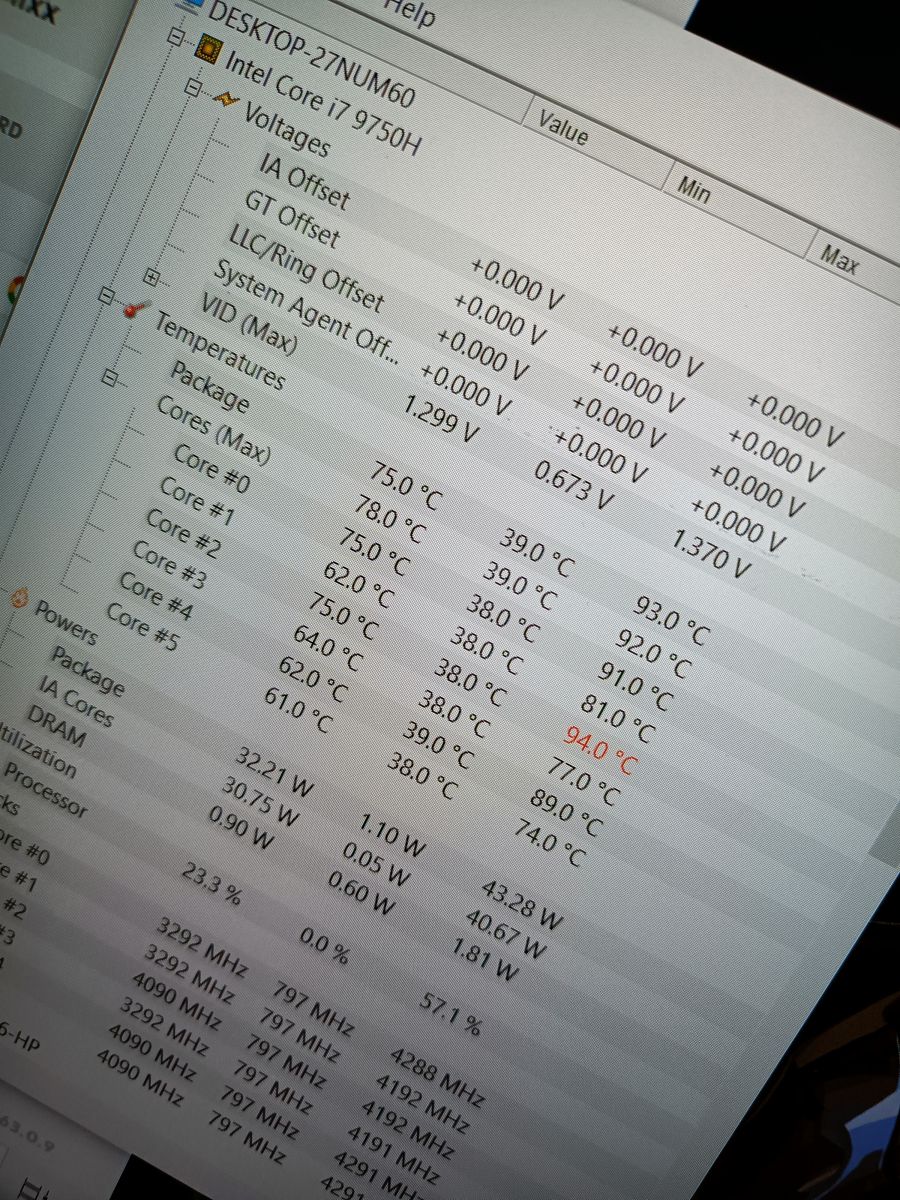Image resolution: width=900 pixels, height=1200 pixels.
Task: Click the CPU chip icon beside Intel Core i7
Action: [x=209, y=49]
